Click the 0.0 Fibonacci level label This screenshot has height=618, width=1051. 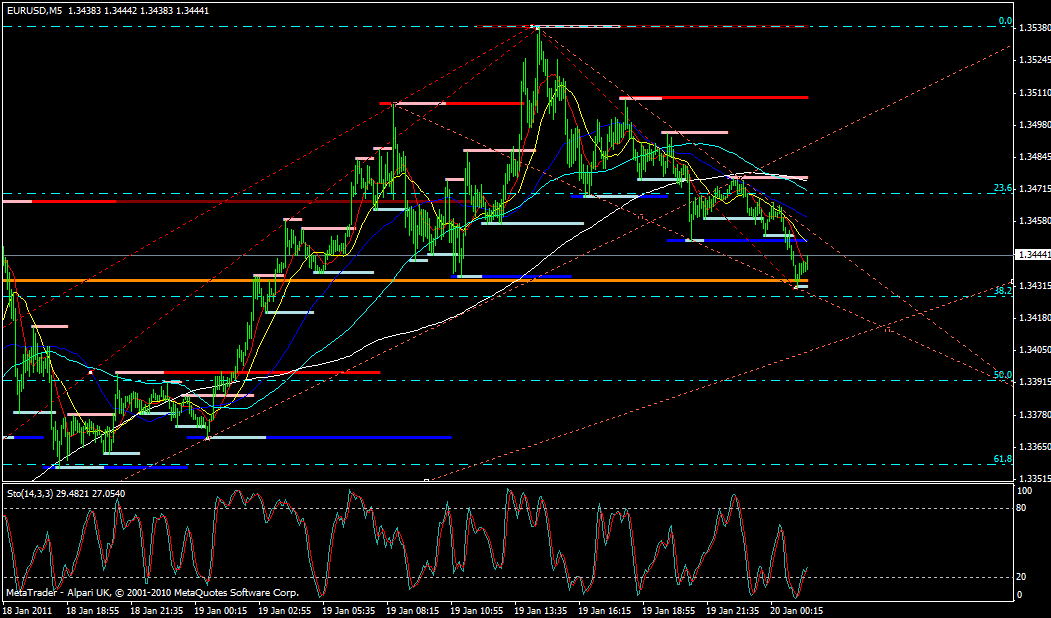1005,21
